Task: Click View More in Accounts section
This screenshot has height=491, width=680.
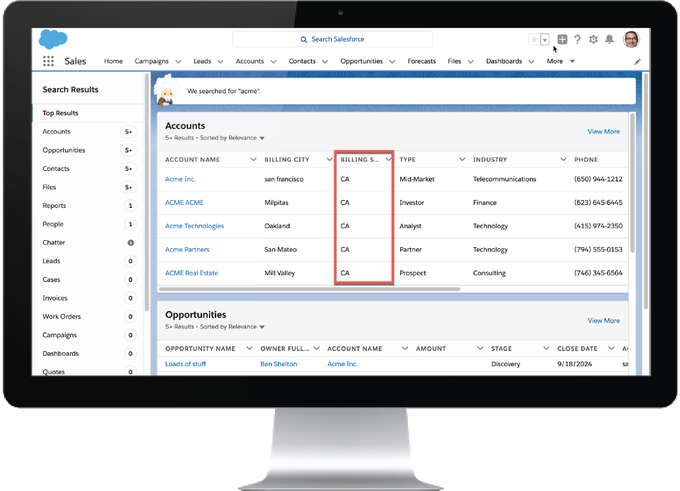Action: [603, 131]
